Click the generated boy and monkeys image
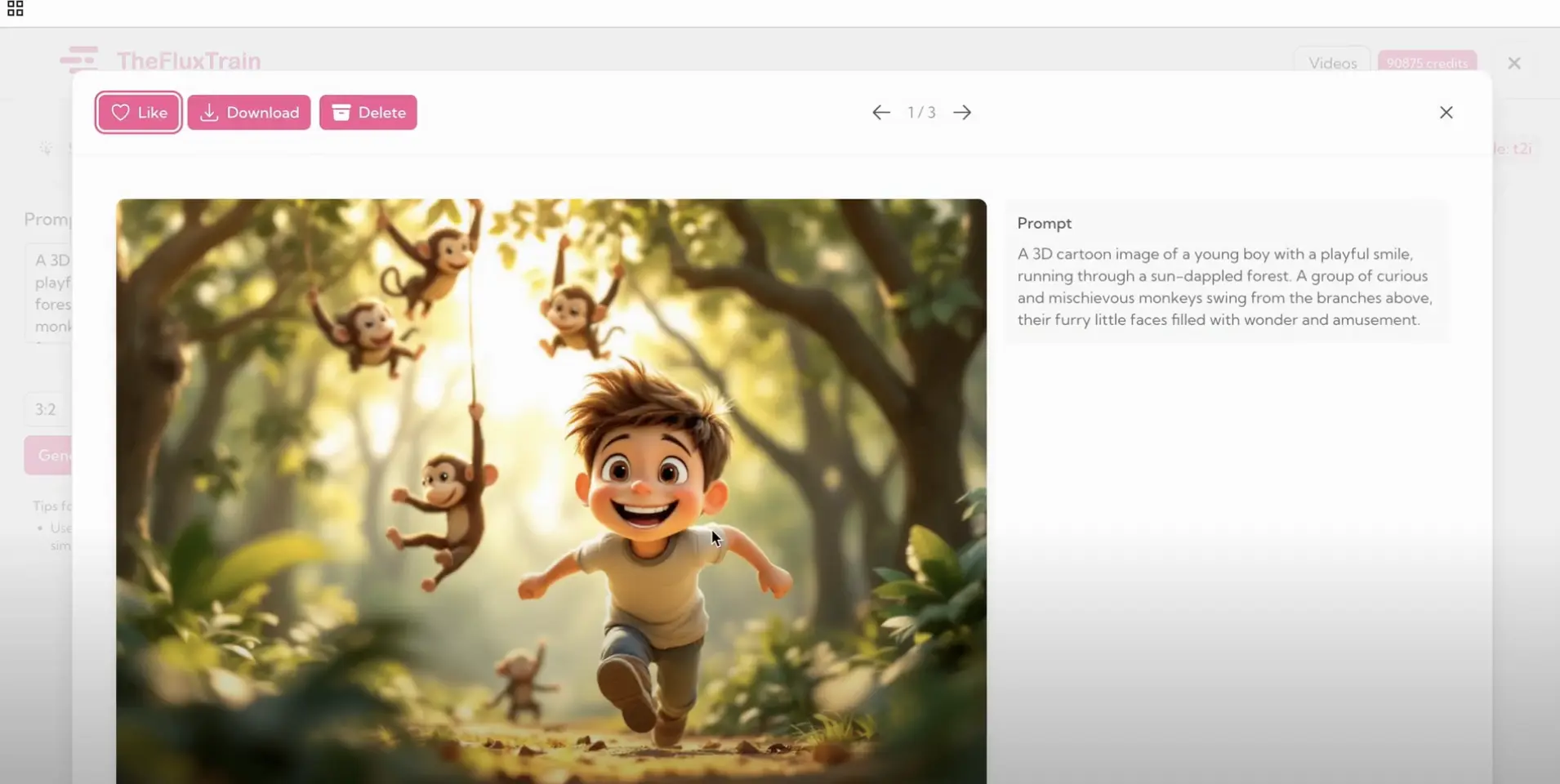This screenshot has height=784, width=1560. tap(551, 491)
